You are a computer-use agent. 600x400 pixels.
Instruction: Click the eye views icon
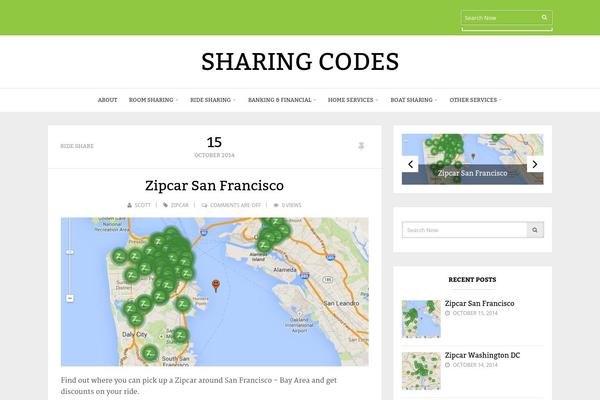click(x=276, y=205)
